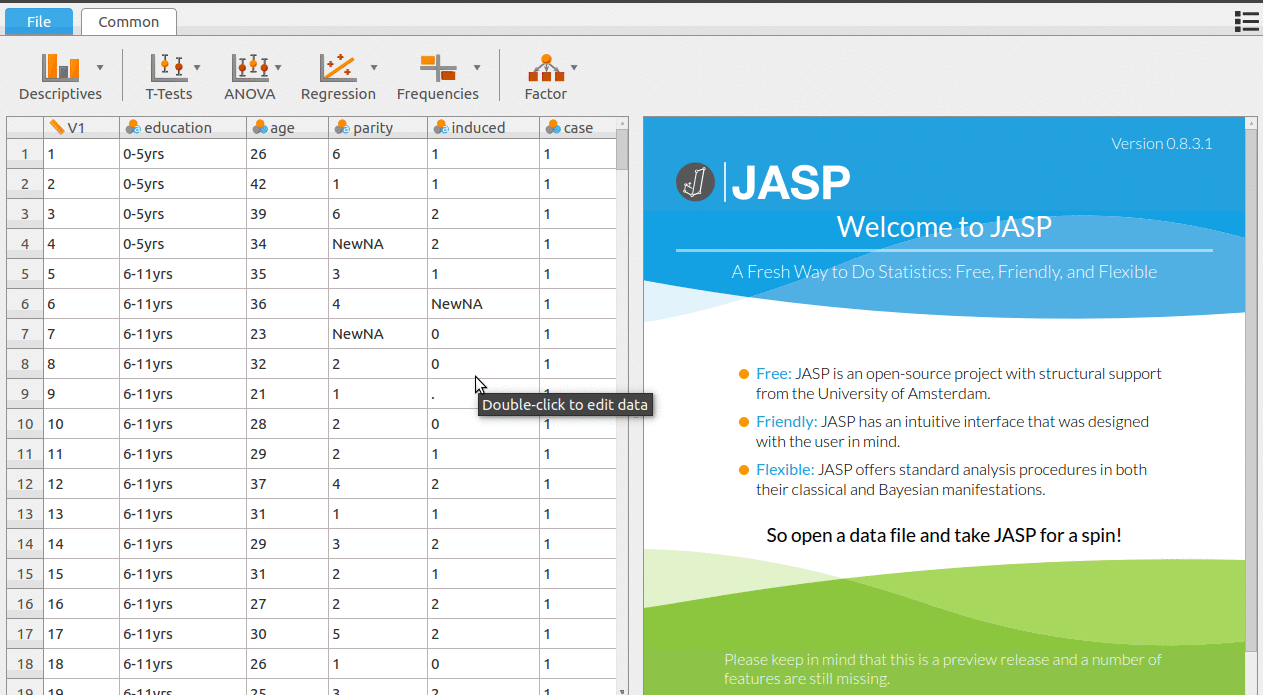Expand the Factor dropdown arrow

coord(574,68)
